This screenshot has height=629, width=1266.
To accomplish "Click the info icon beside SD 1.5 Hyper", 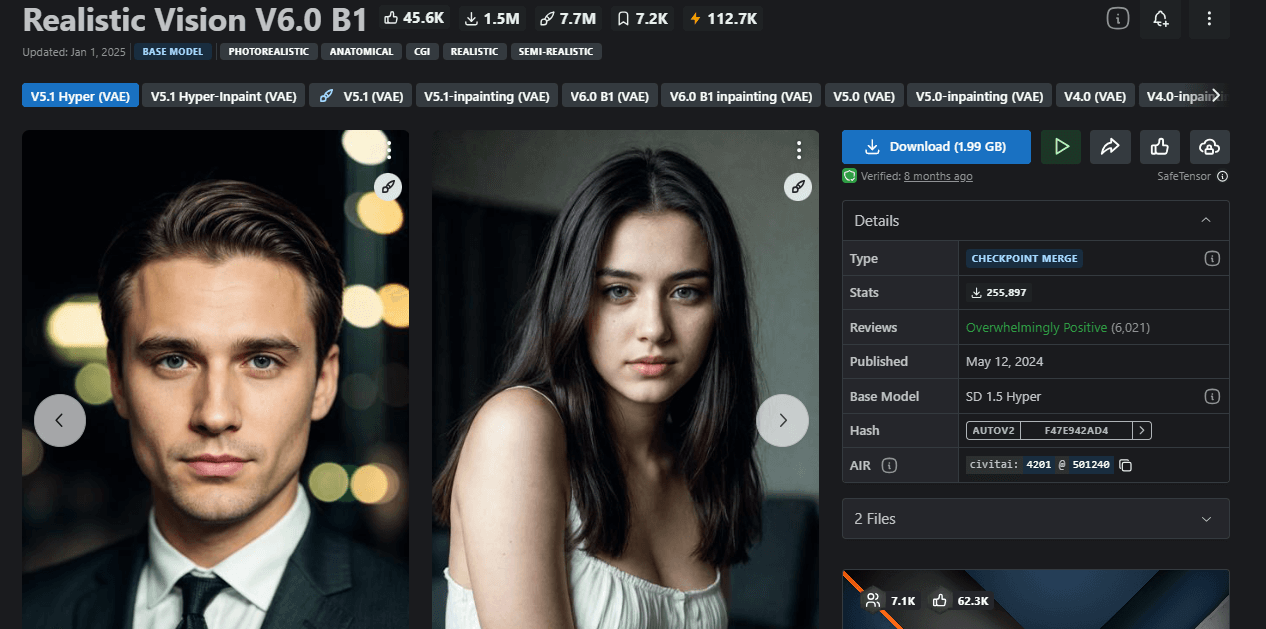I will (1212, 396).
